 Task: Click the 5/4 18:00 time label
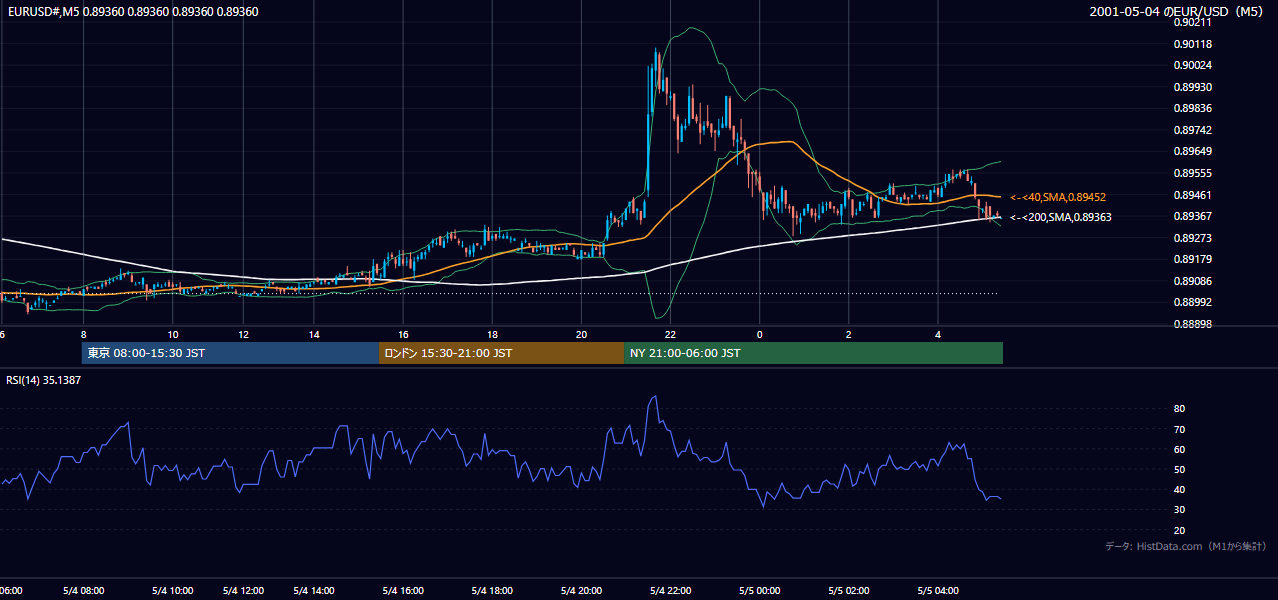pyautogui.click(x=492, y=591)
